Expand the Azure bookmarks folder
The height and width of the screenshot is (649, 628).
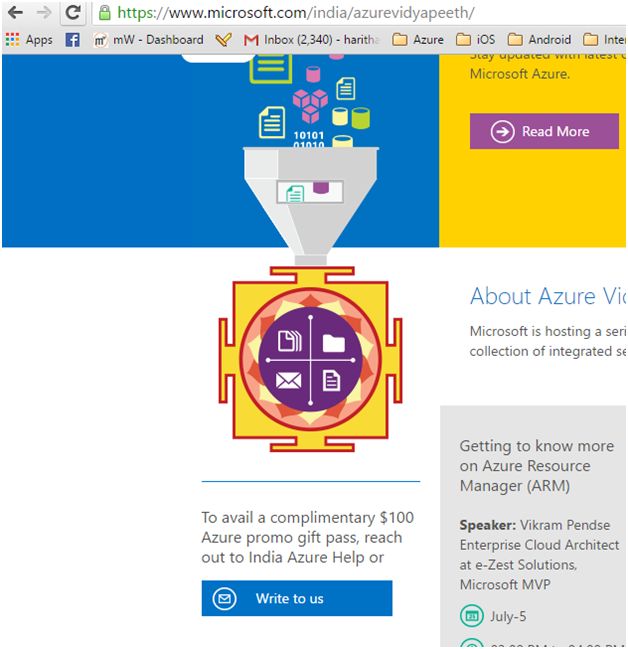point(418,40)
